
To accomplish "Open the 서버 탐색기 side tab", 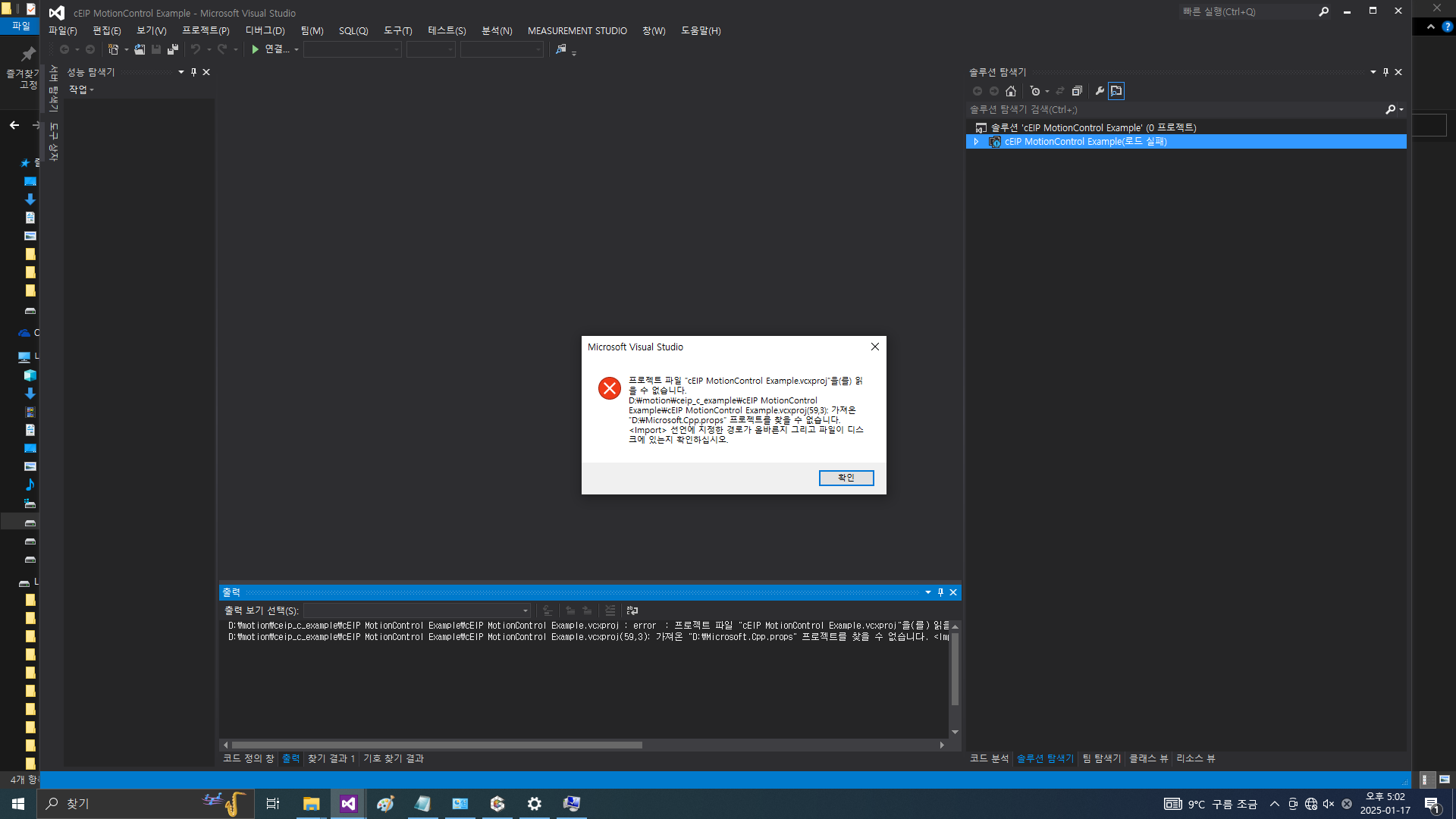I will (x=53, y=88).
